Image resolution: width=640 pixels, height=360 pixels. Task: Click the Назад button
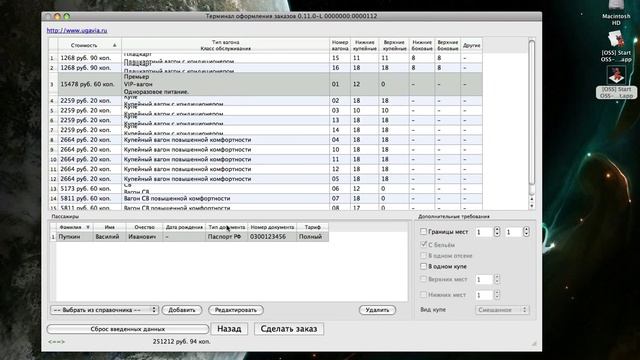click(x=229, y=329)
